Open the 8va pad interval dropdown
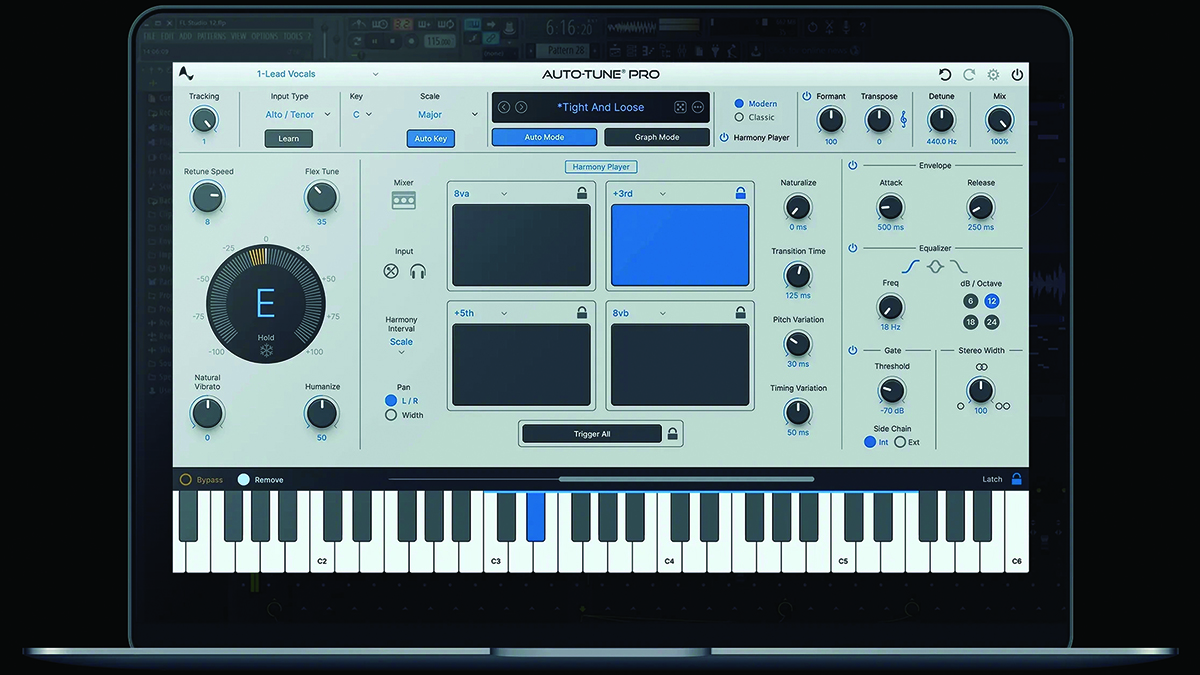 click(x=480, y=193)
